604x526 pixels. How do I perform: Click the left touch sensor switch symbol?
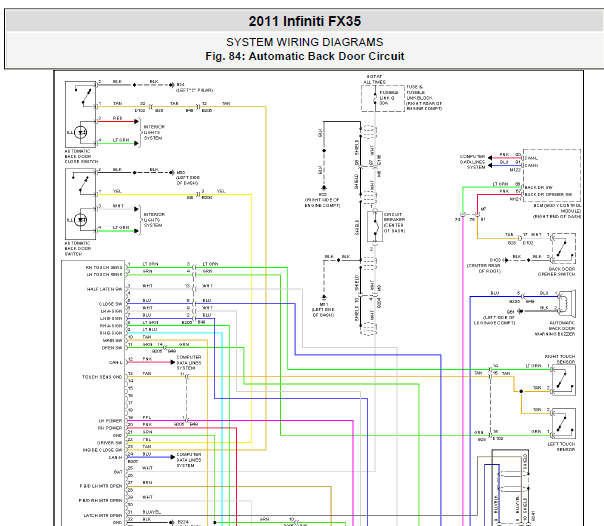[564, 423]
